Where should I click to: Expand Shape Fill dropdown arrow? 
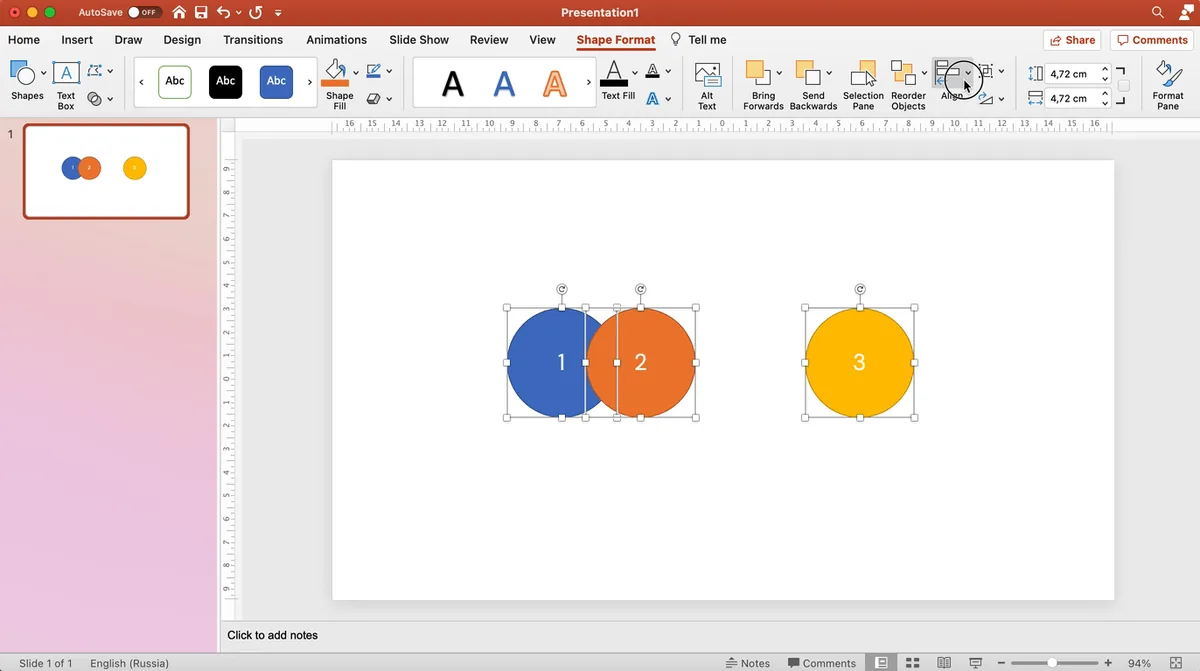[357, 73]
